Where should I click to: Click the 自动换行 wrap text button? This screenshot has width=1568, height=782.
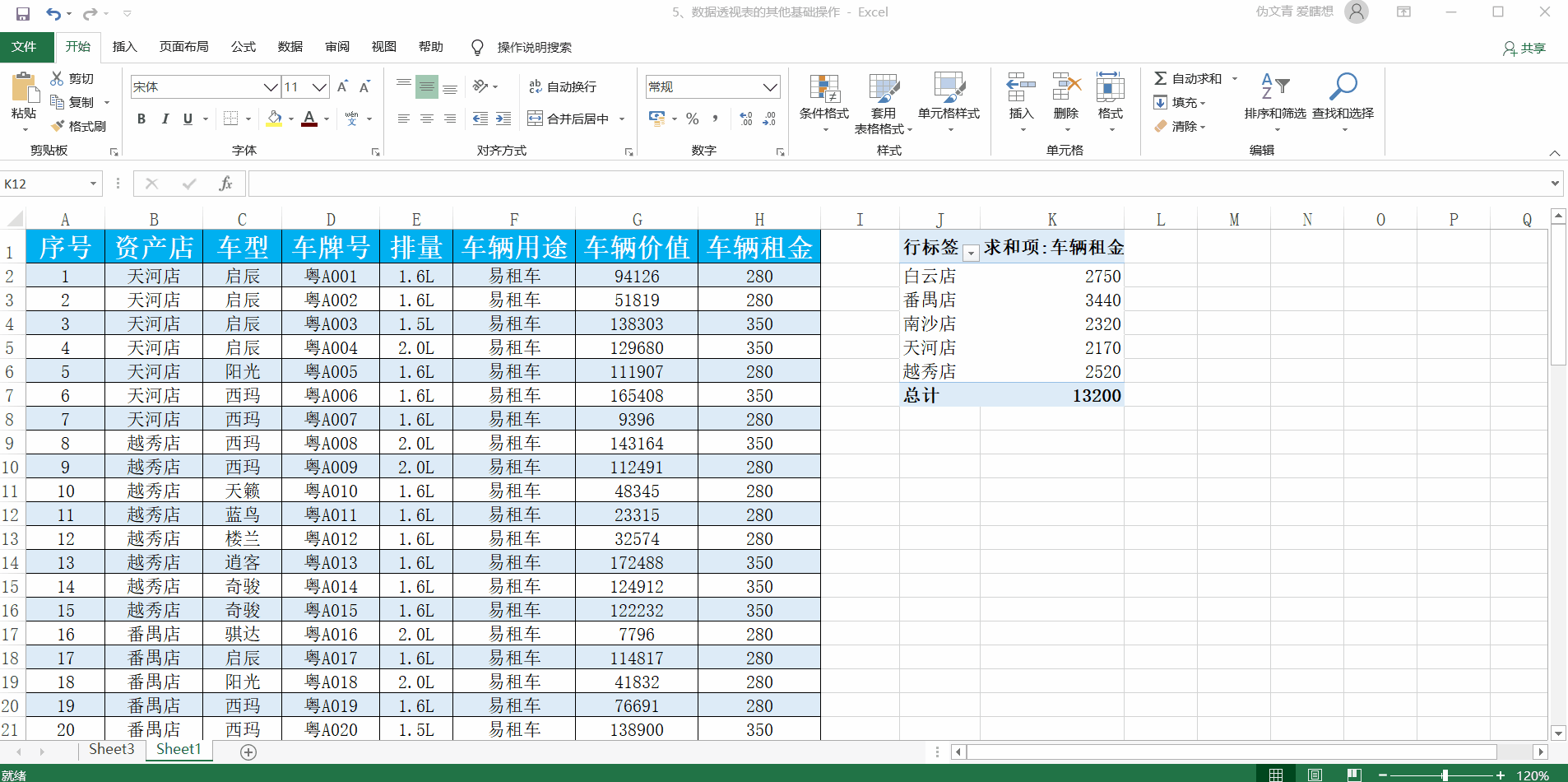(x=563, y=86)
